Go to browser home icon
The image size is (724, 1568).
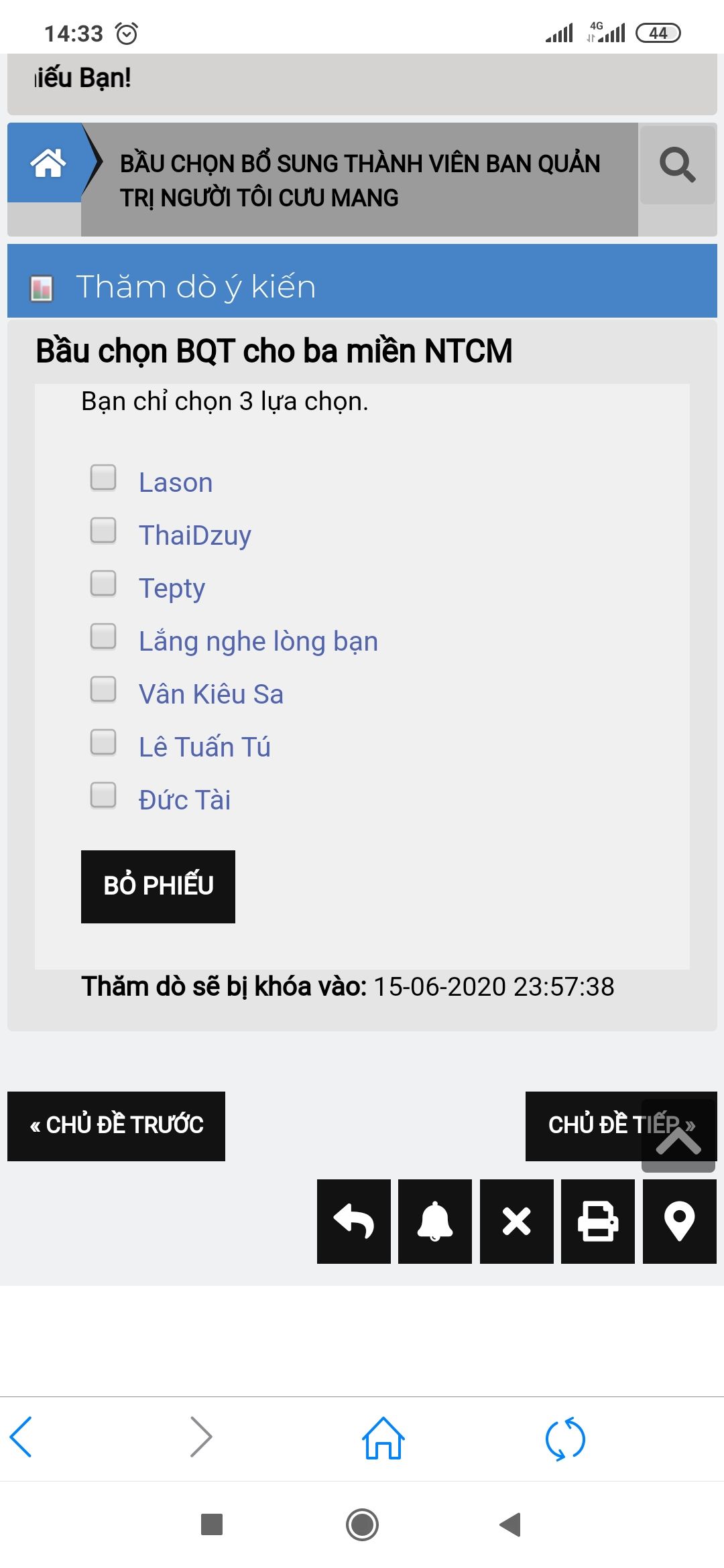pos(383,1438)
